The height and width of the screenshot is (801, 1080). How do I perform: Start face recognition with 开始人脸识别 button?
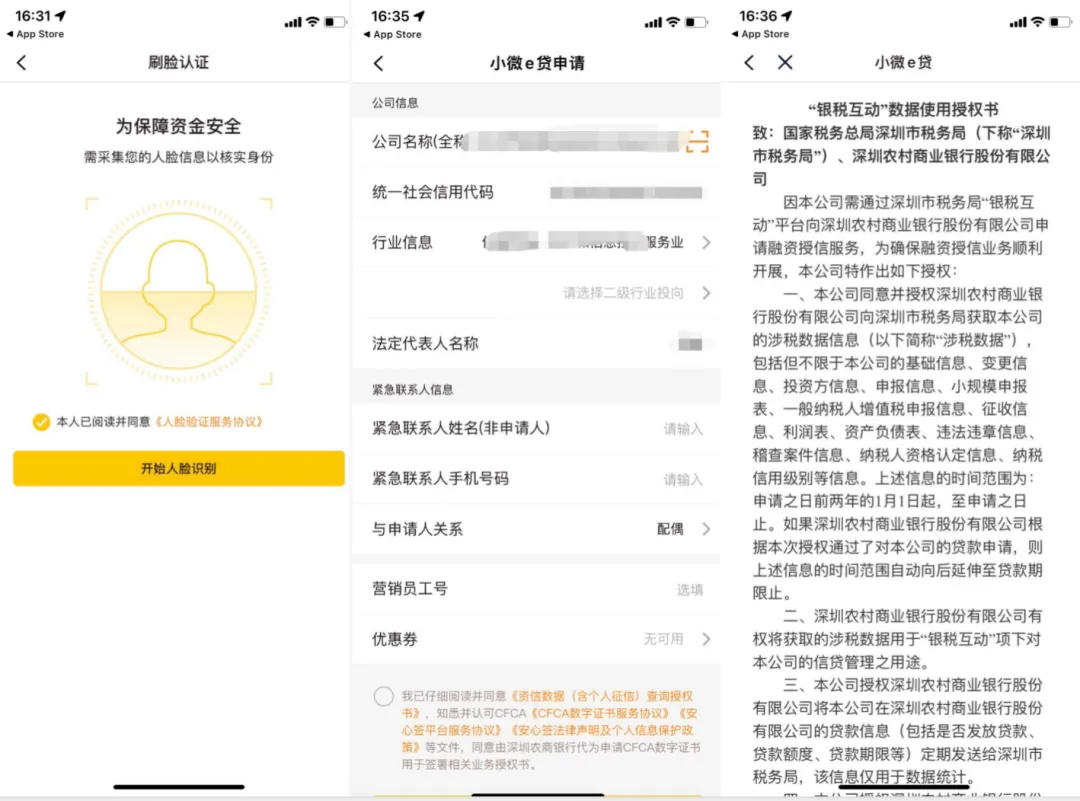[x=178, y=468]
